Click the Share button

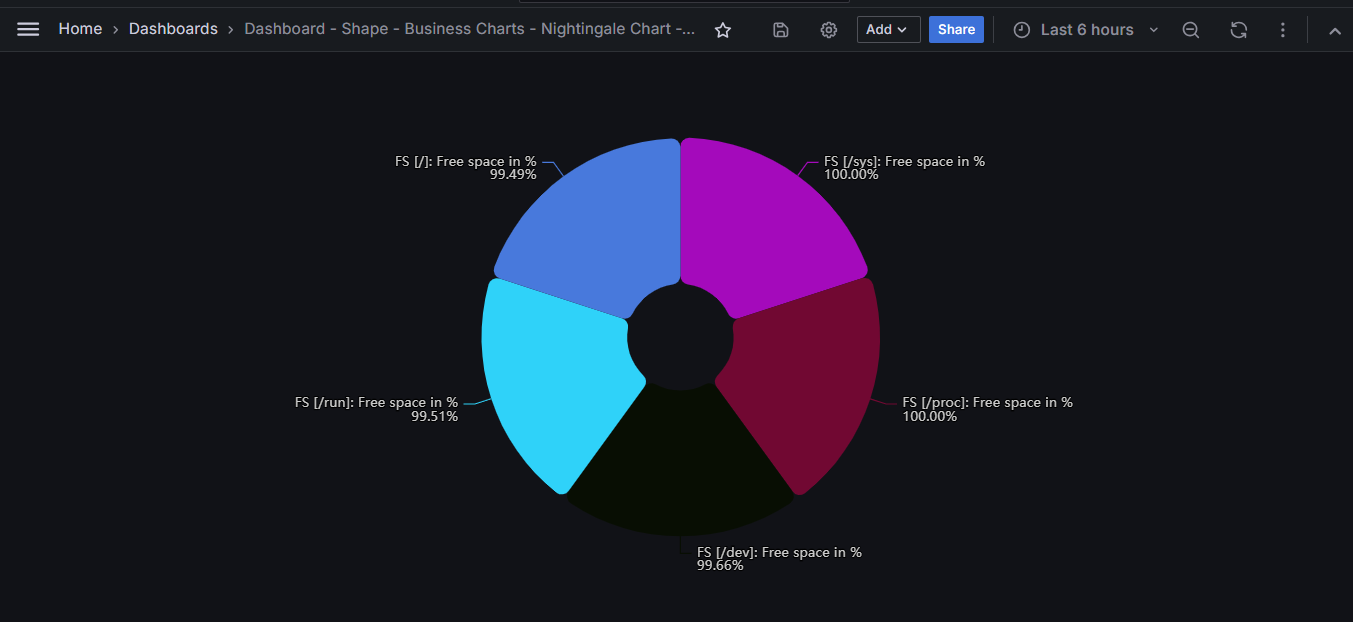956,30
